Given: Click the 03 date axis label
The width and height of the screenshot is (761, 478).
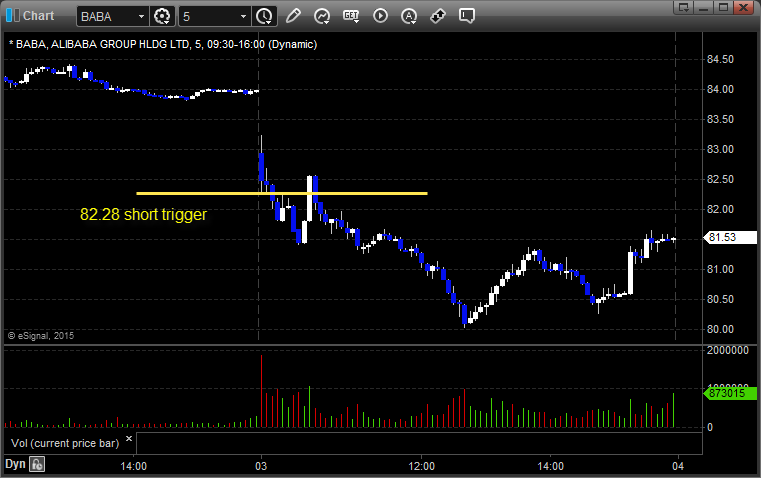Looking at the screenshot, I should coord(261,466).
